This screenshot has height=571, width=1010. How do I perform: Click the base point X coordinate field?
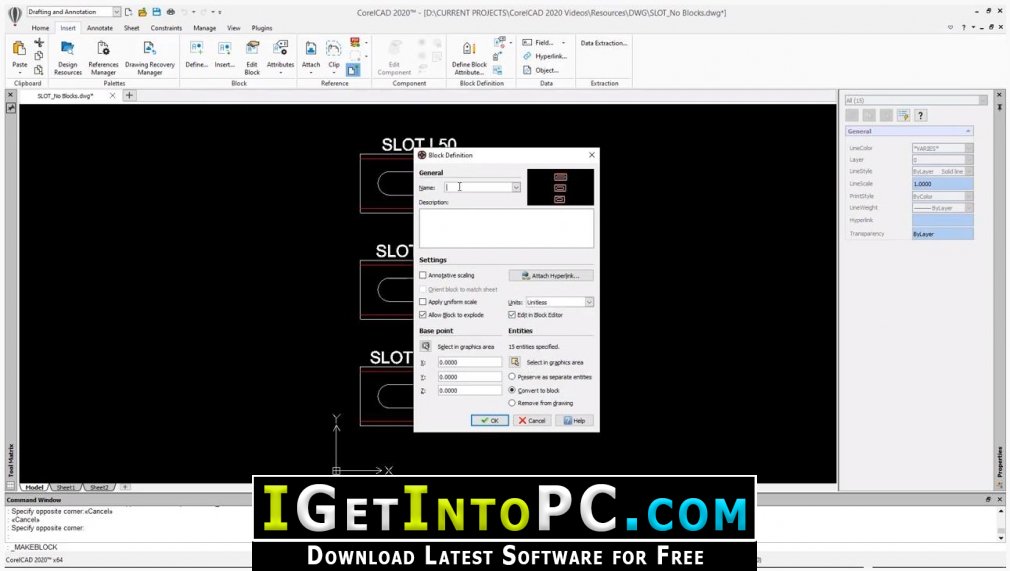coord(469,362)
